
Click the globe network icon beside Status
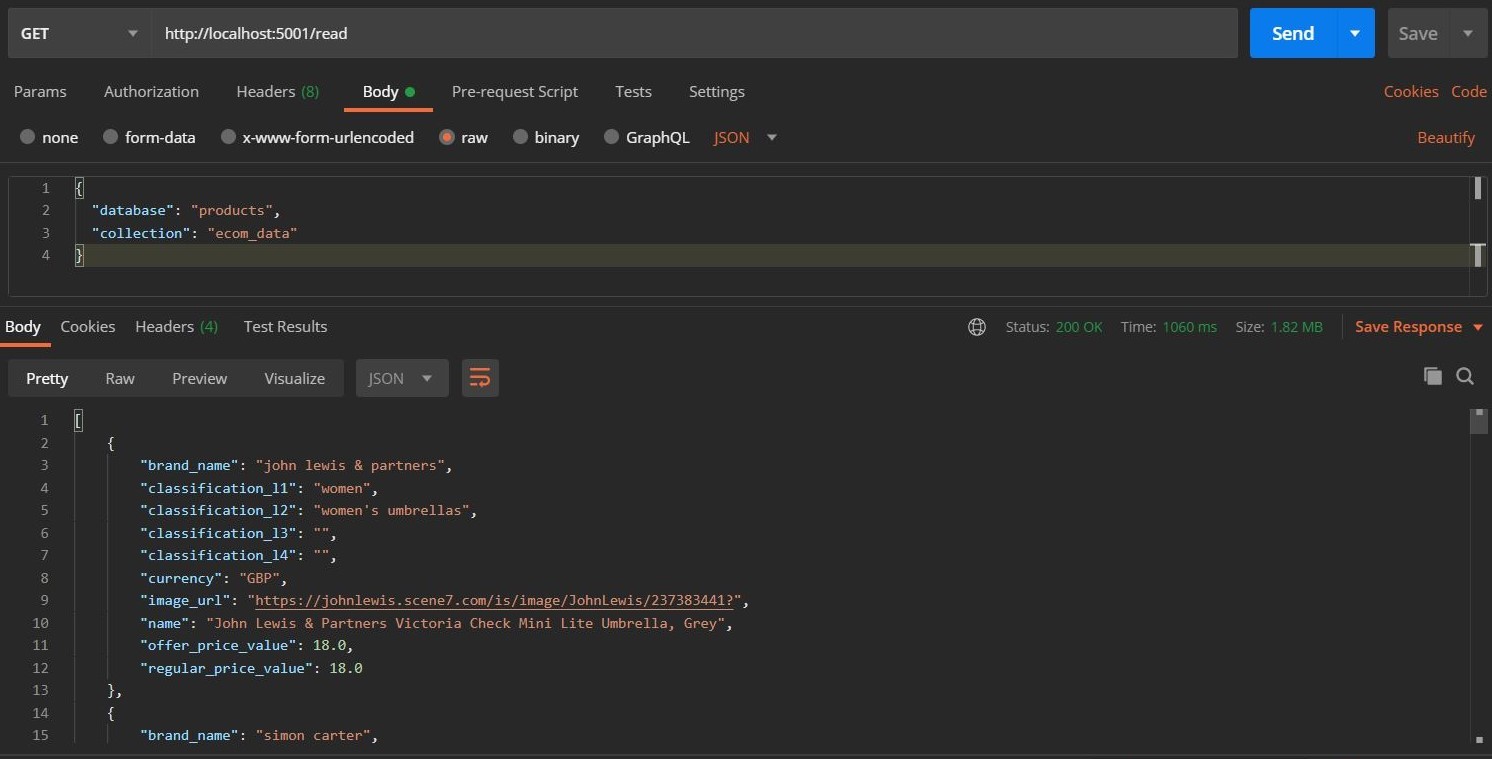coord(977,327)
